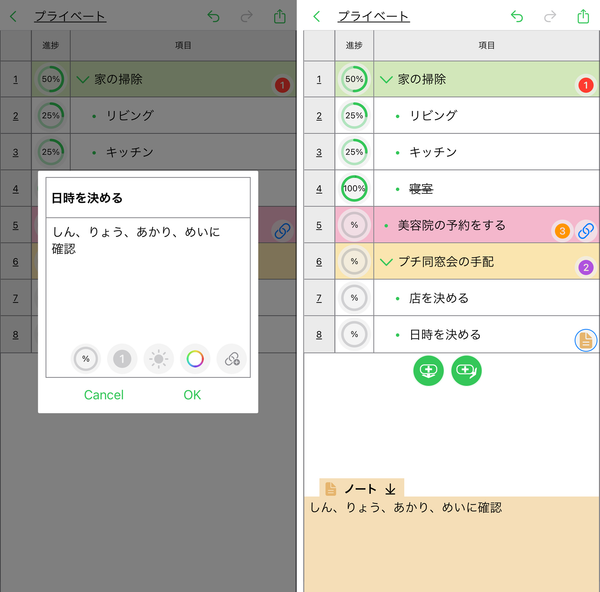The height and width of the screenshot is (592, 600).
Task: Open the note icon on 日時を決める row
Action: [x=586, y=340]
